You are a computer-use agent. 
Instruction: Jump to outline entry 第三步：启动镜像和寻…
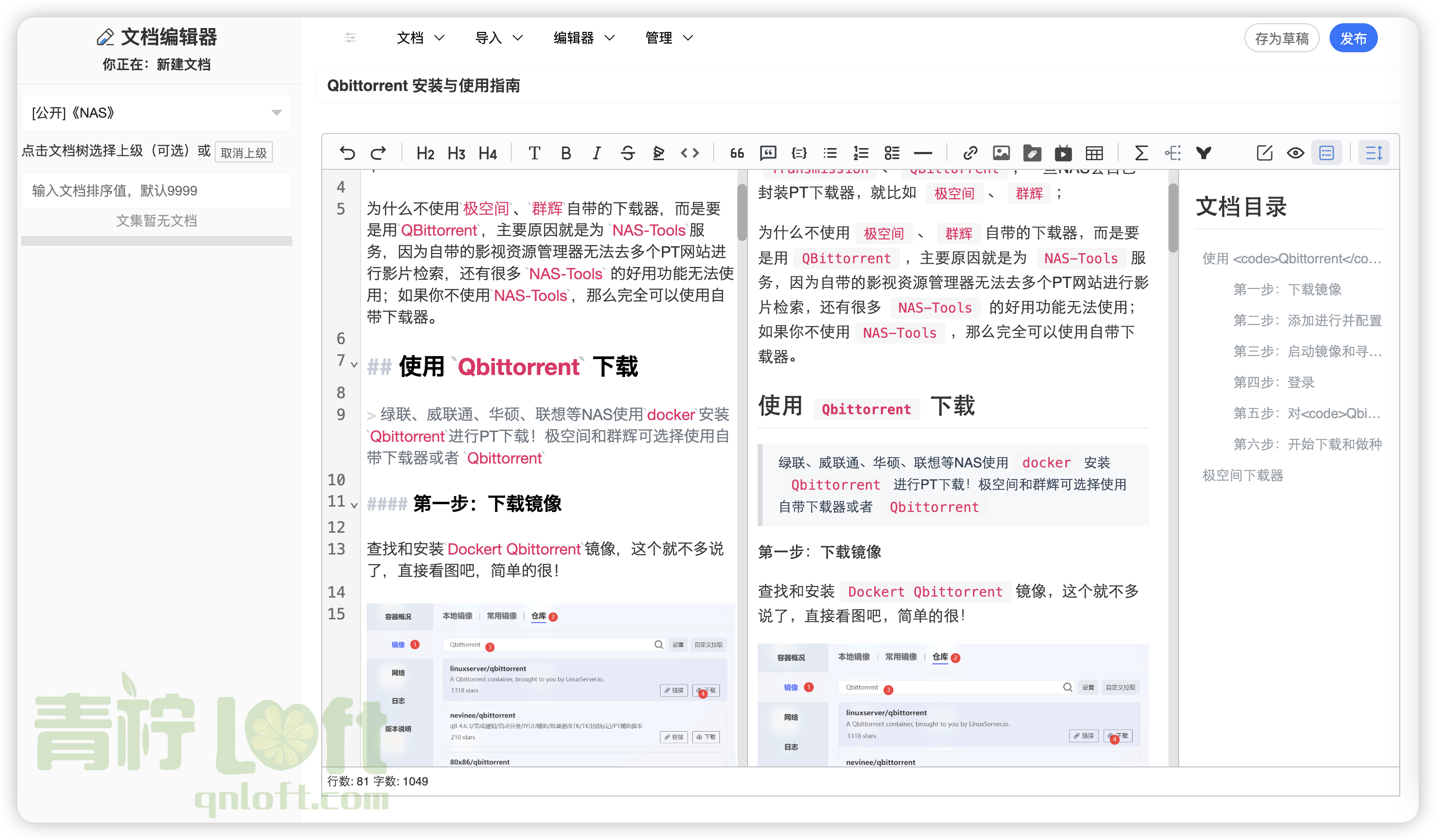tap(1308, 351)
